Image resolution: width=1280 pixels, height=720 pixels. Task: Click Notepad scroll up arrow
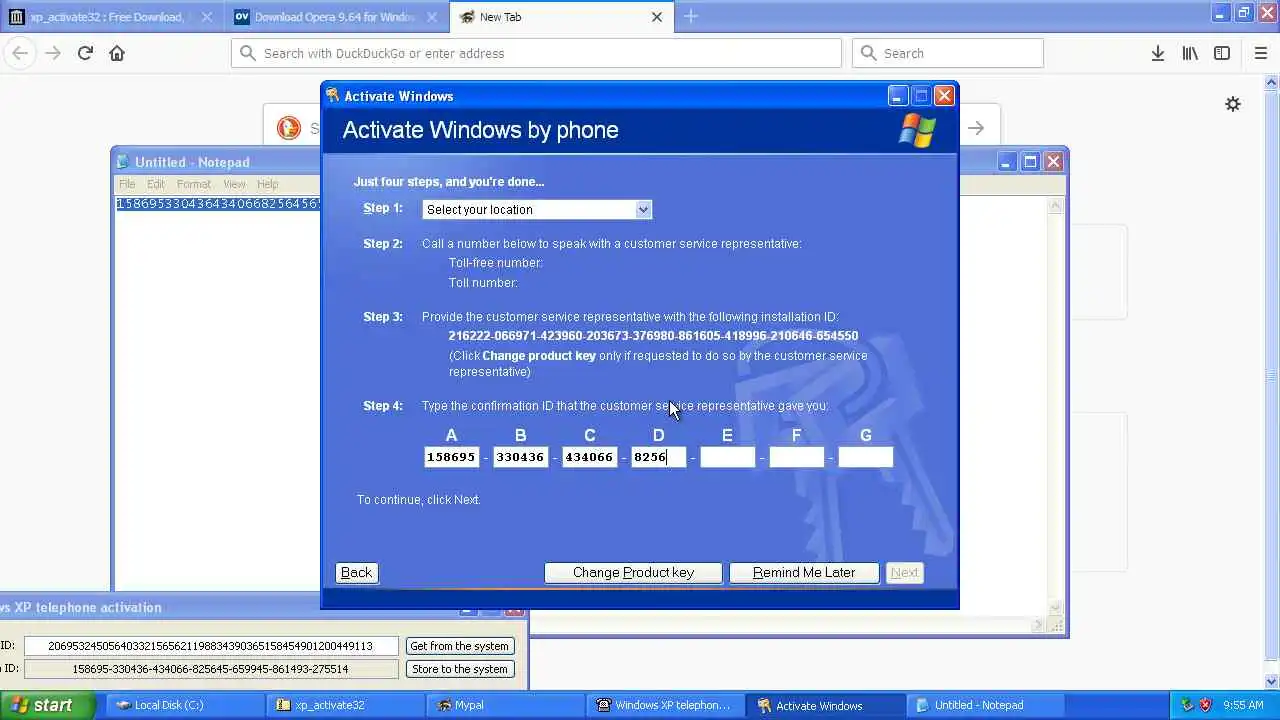[x=1055, y=206]
